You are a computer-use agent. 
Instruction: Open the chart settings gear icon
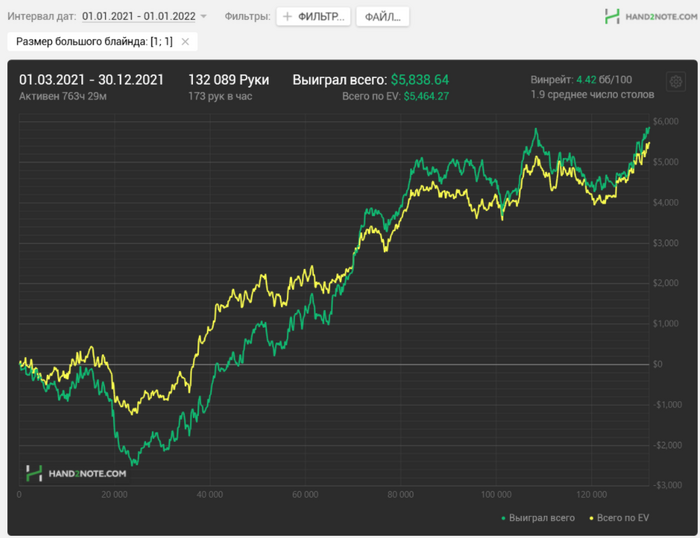click(x=676, y=82)
